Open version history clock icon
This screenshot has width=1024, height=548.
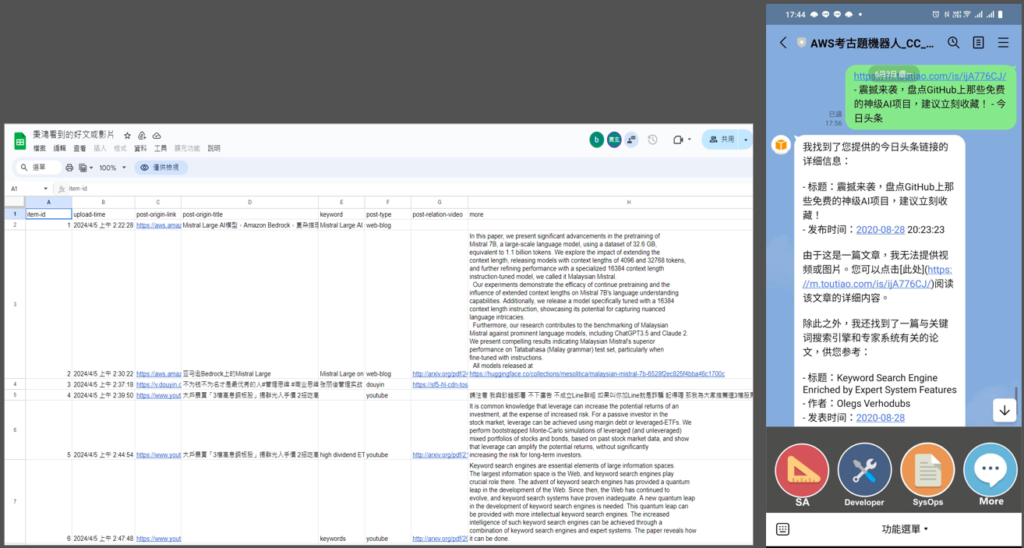coord(652,140)
